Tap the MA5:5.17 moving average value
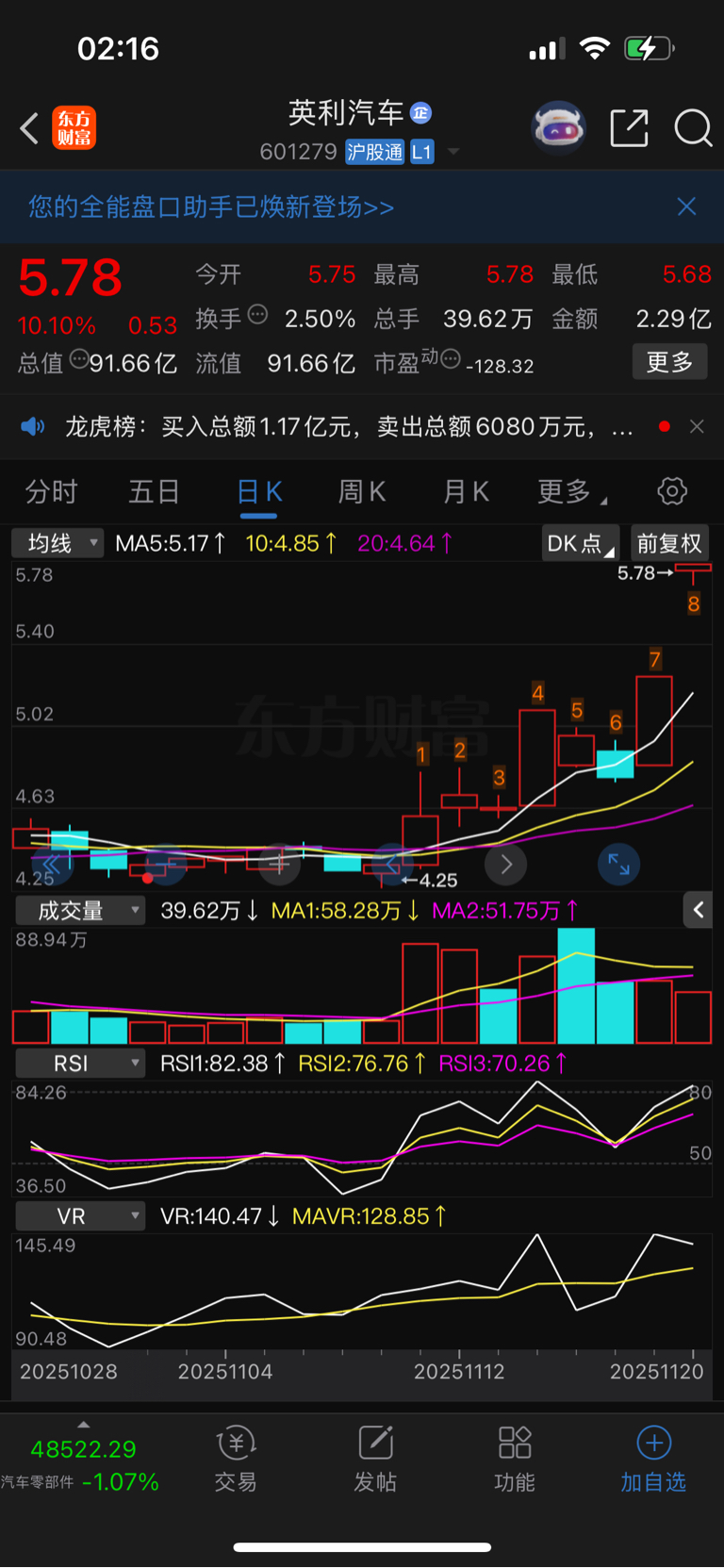Screen dimensions: 724x1568 click(x=171, y=543)
